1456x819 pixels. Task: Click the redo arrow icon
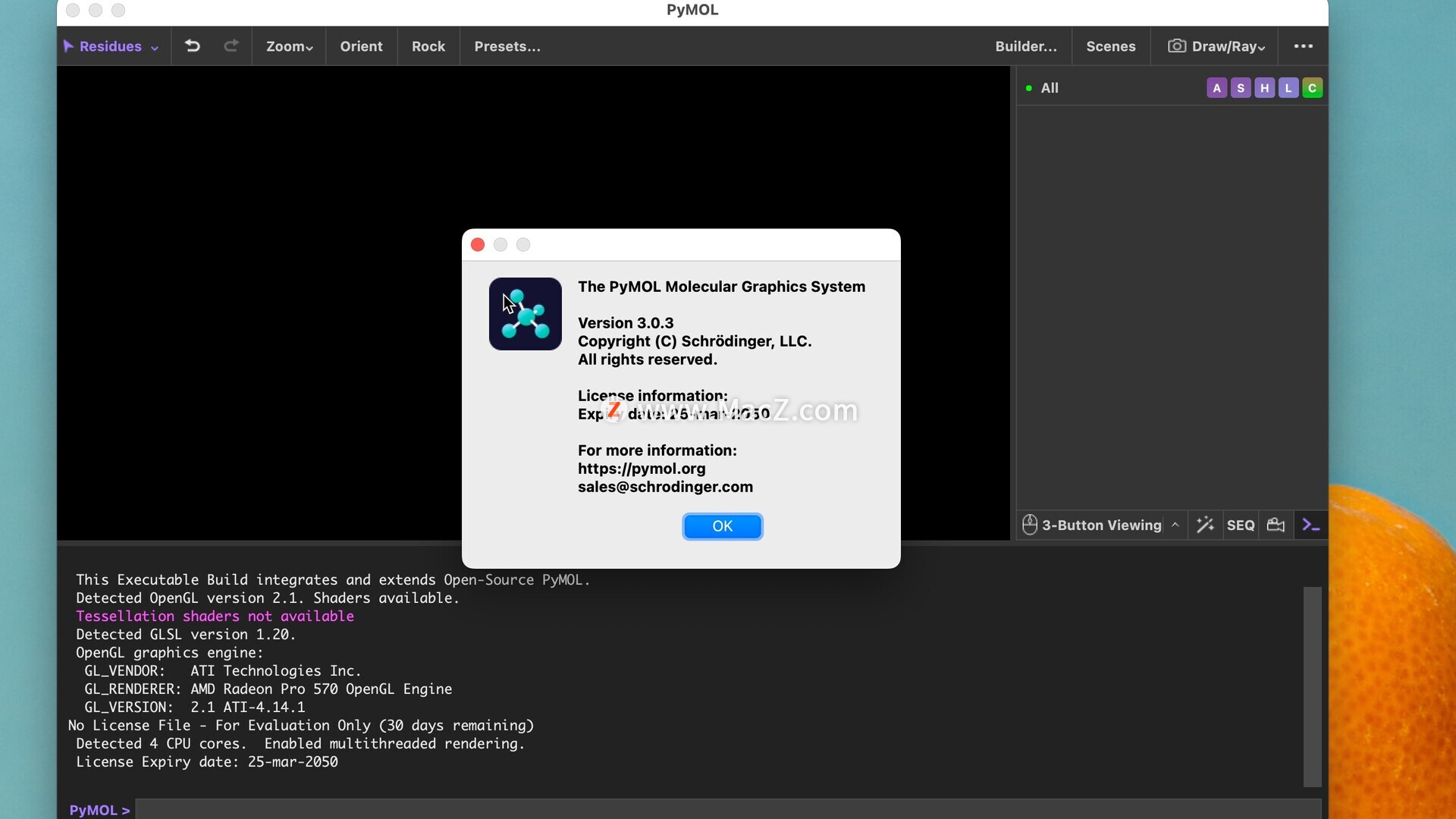[231, 46]
